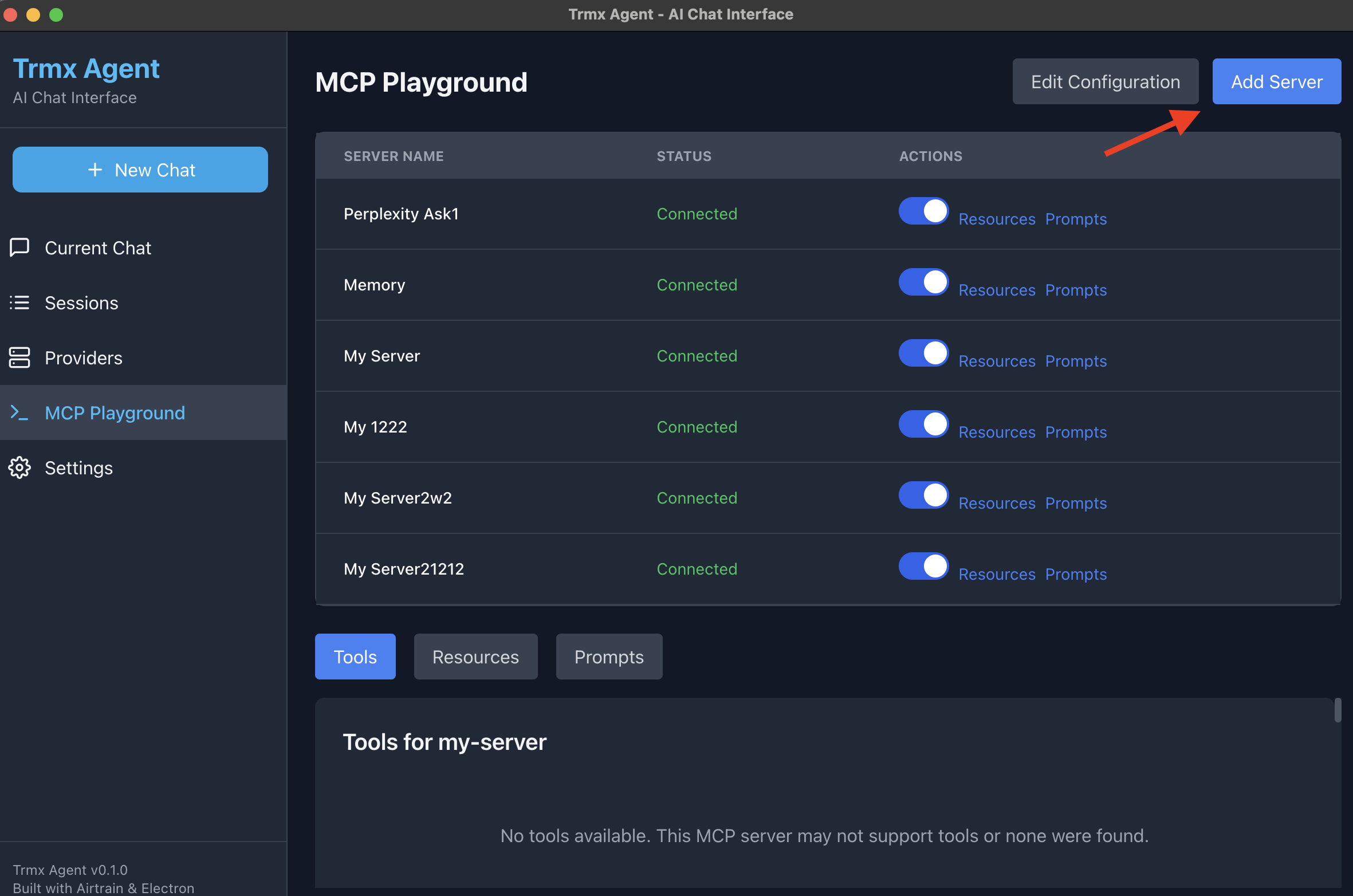The image size is (1353, 896).
Task: View Prompts for My Server2w2
Action: pos(1076,503)
